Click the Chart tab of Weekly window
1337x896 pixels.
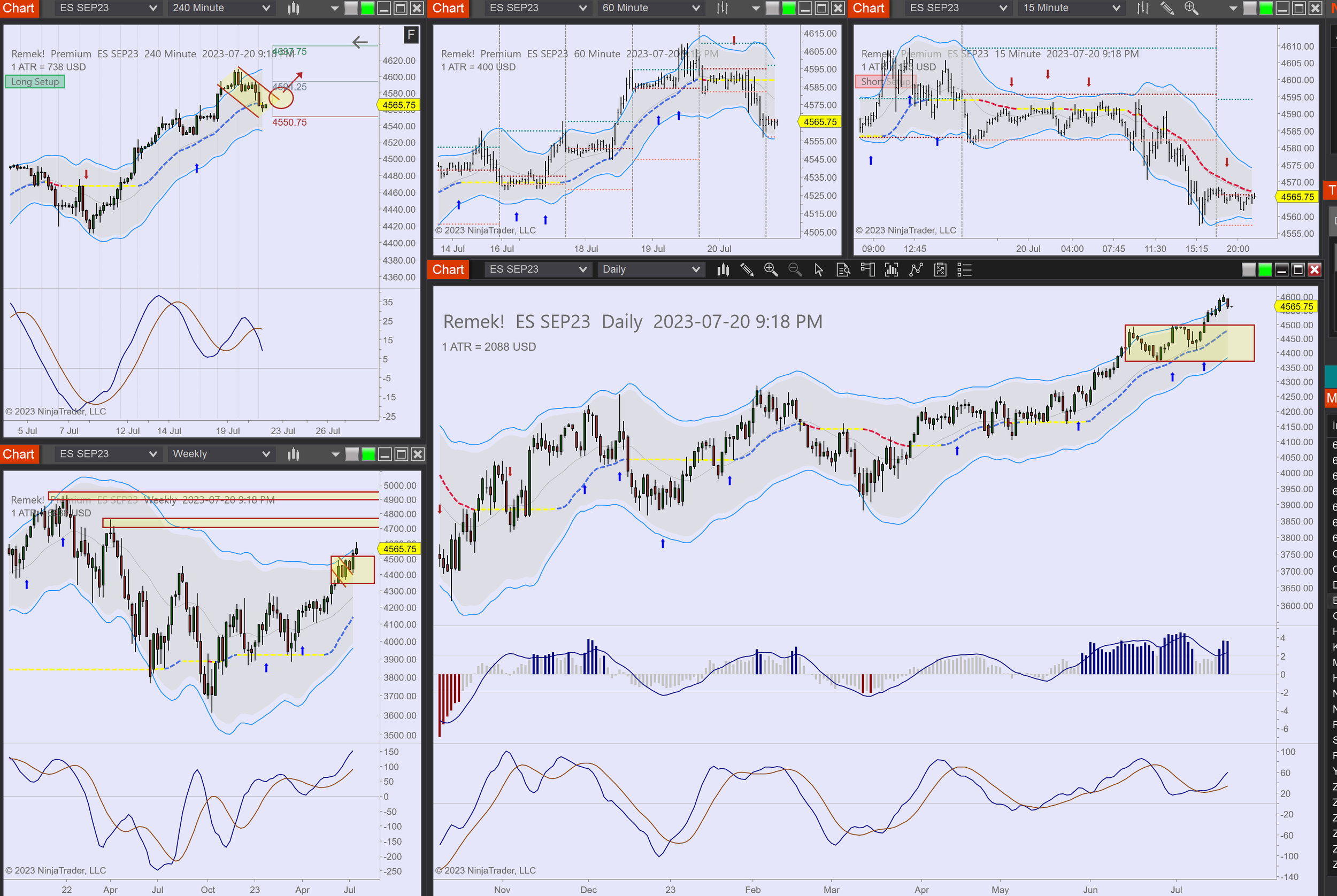pos(19,454)
